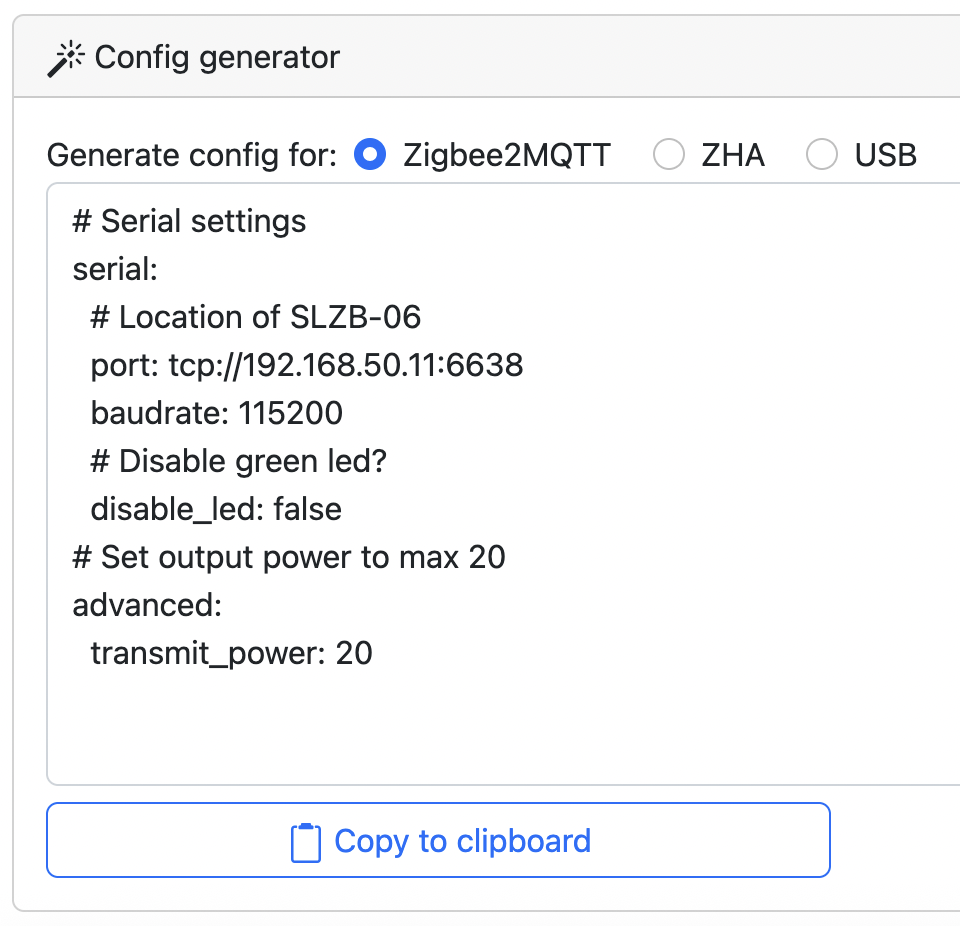Click the '# Serial settings' comment line
Image resolution: width=960 pixels, height=926 pixels.
(189, 220)
